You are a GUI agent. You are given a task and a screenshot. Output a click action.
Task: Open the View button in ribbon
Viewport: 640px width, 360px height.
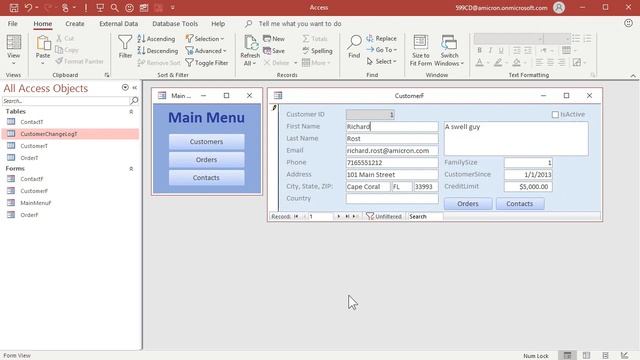coord(13,50)
